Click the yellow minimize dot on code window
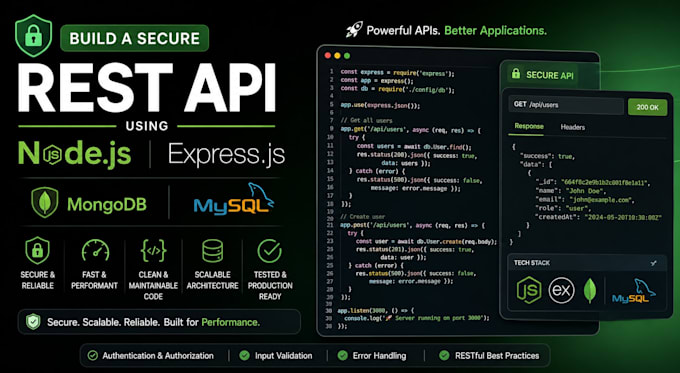680x373 pixels. click(x=337, y=56)
